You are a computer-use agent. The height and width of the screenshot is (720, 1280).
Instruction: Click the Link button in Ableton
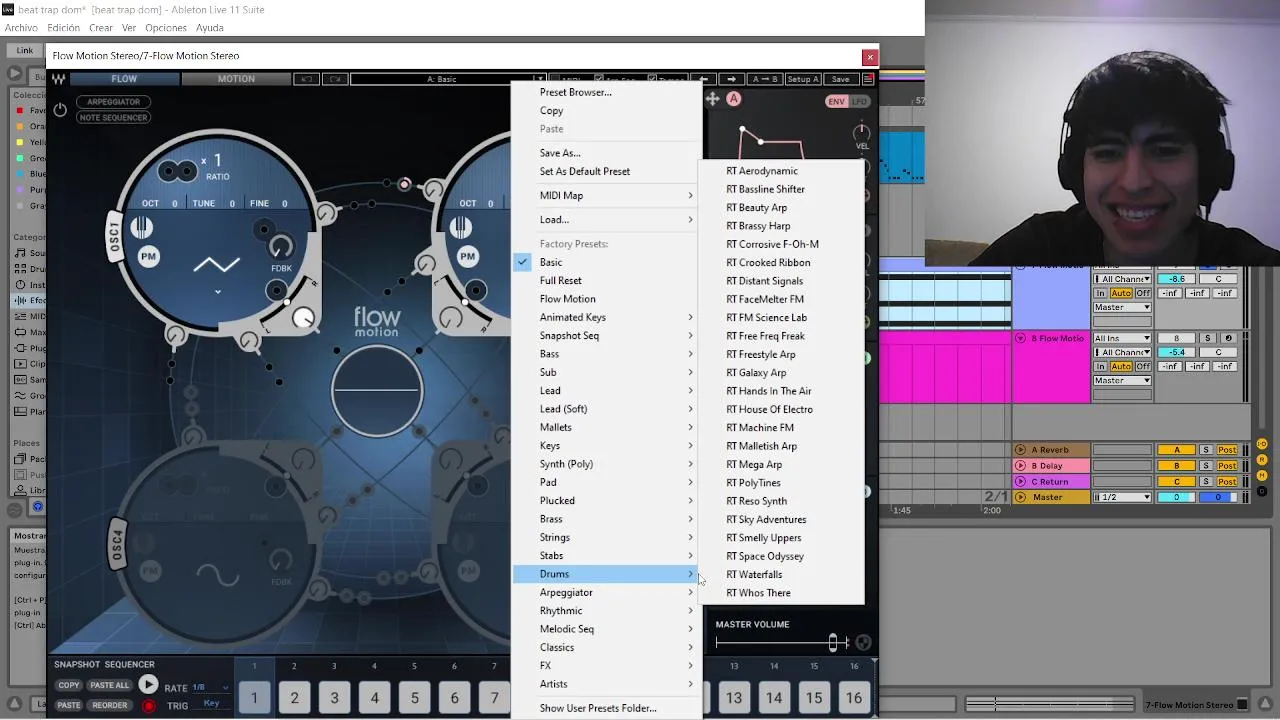click(25, 51)
